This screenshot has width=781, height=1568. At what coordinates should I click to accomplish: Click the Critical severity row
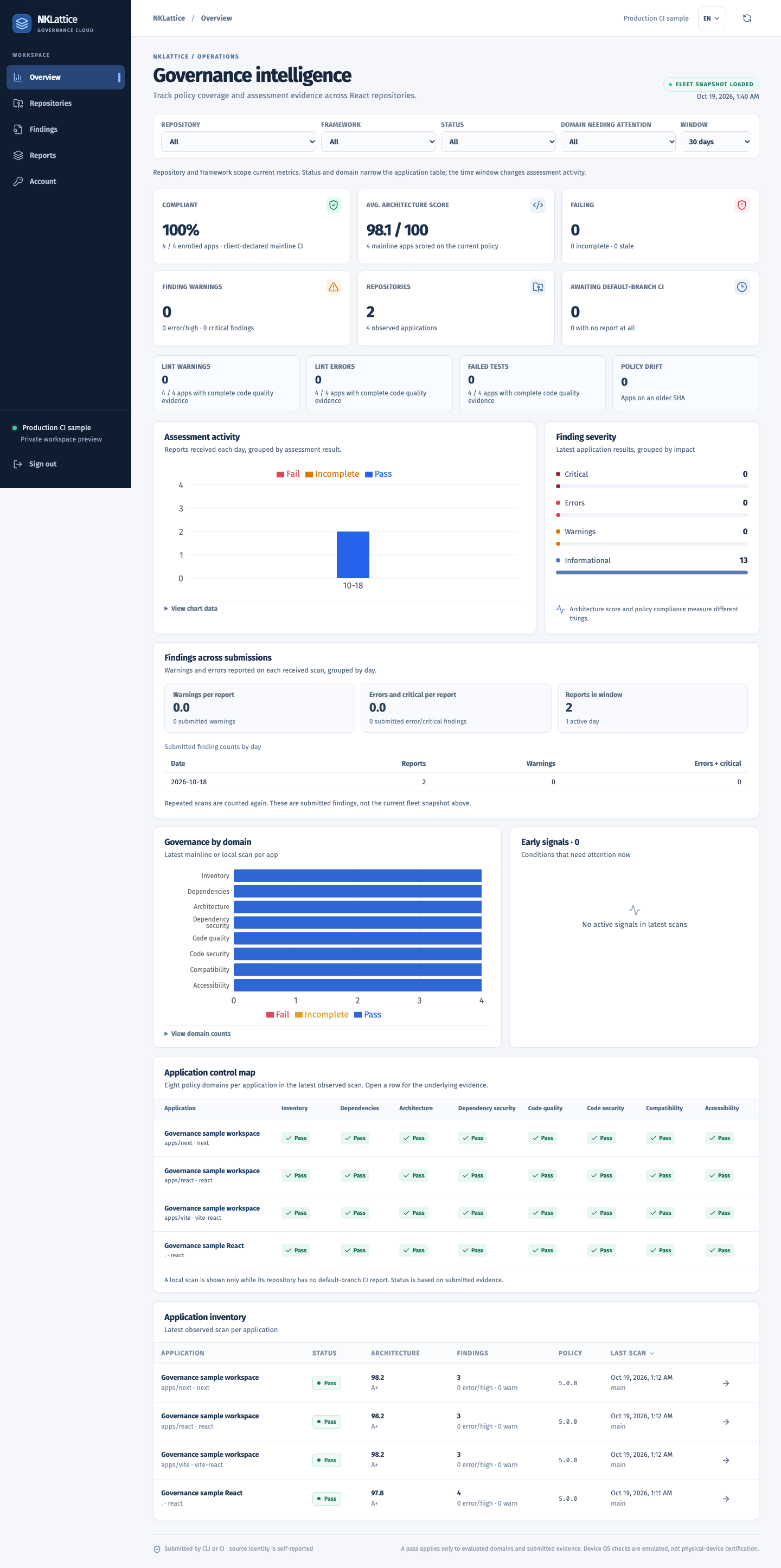pyautogui.click(x=651, y=479)
